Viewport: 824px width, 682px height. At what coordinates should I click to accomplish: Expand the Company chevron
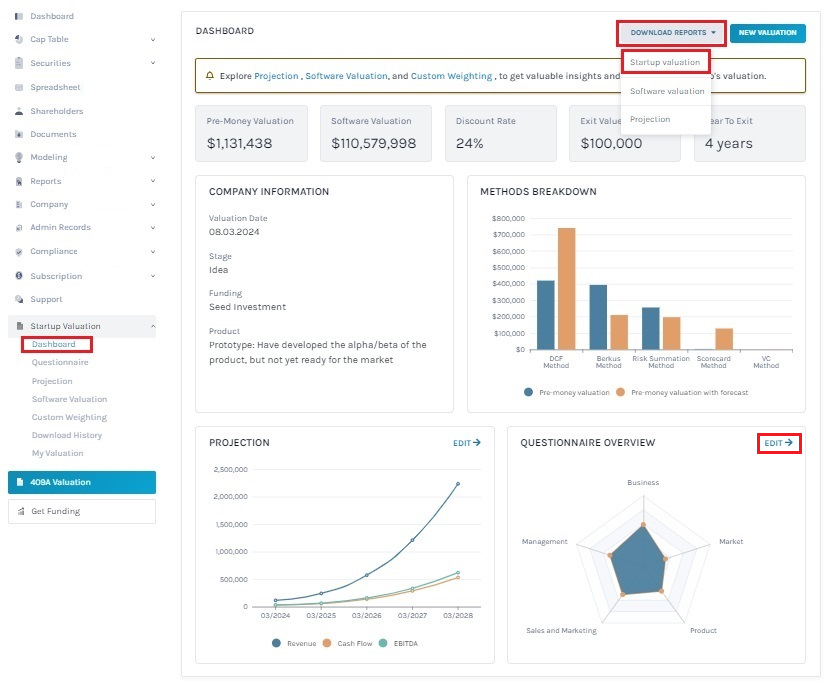pyautogui.click(x=153, y=204)
